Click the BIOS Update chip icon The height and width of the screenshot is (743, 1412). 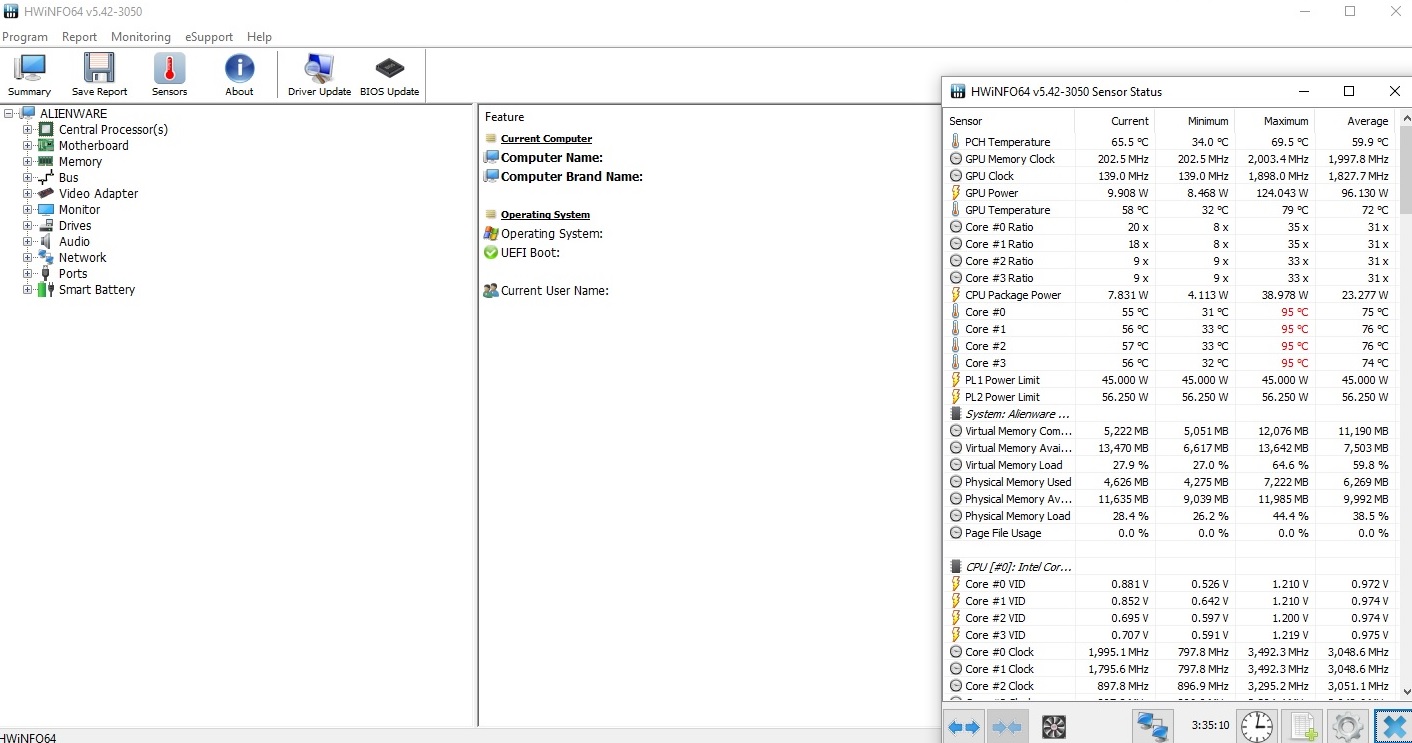click(389, 69)
